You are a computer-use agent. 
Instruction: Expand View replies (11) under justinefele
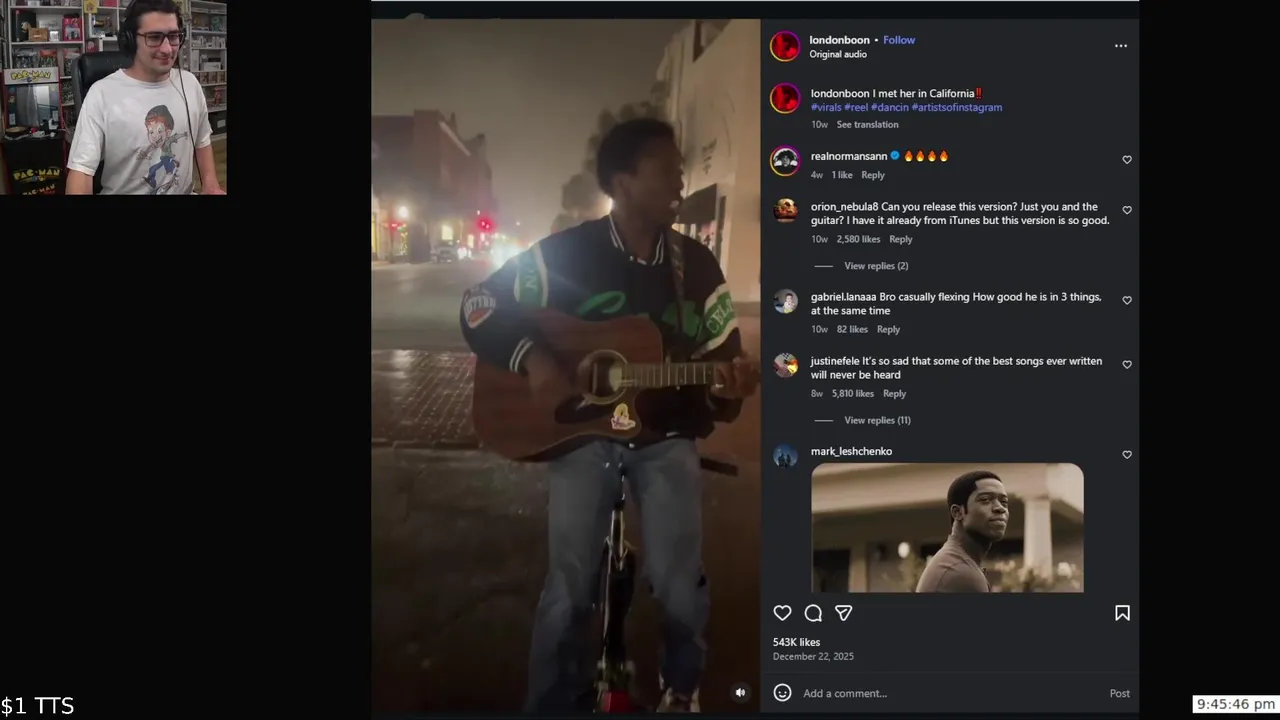[877, 420]
